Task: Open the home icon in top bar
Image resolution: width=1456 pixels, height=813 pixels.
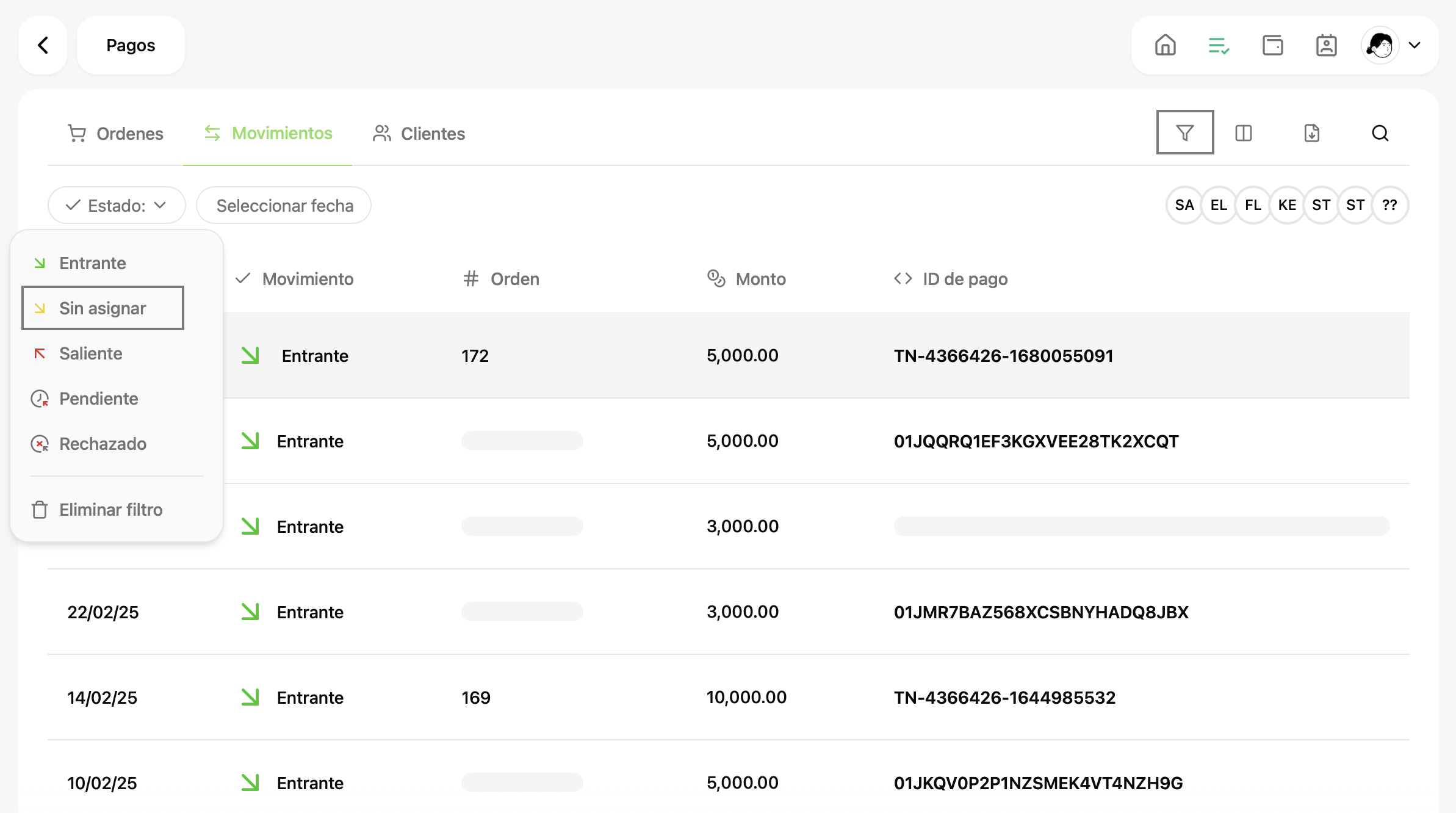Action: coord(1165,45)
